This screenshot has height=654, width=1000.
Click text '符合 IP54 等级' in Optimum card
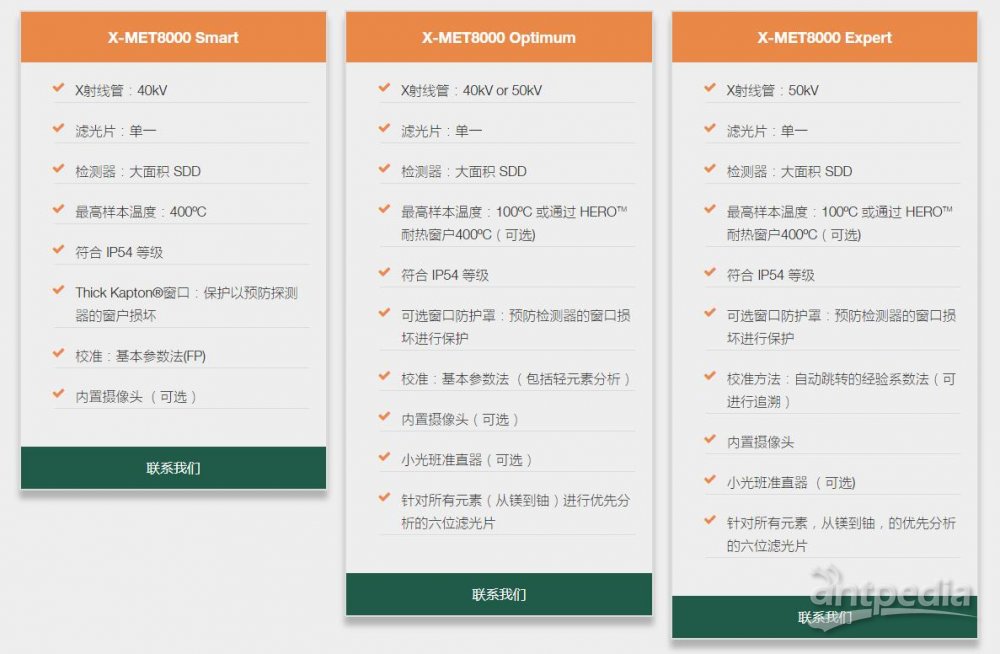click(x=445, y=276)
